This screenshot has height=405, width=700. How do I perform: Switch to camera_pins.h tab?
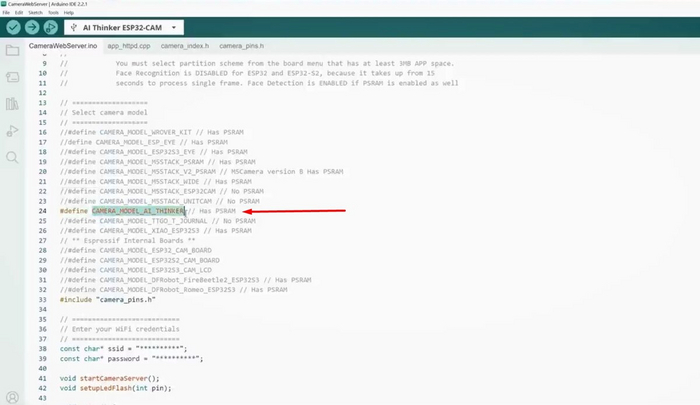point(242,46)
